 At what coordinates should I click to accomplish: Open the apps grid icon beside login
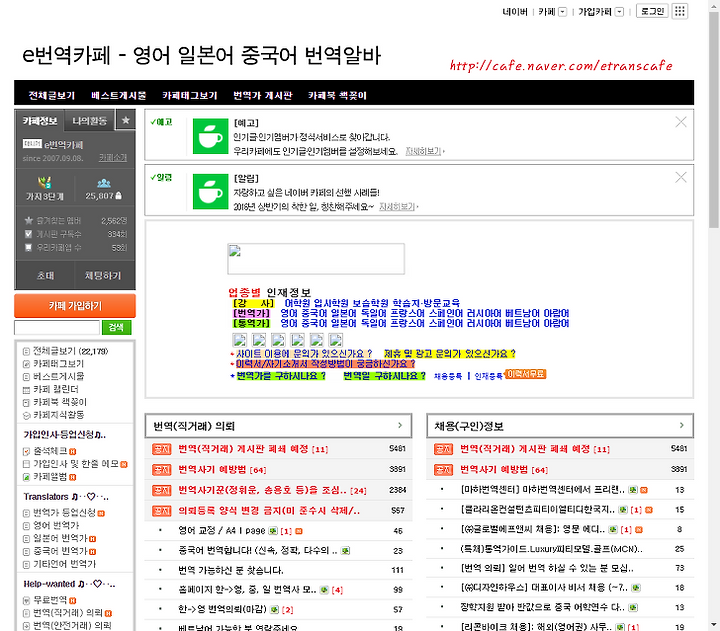[680, 11]
